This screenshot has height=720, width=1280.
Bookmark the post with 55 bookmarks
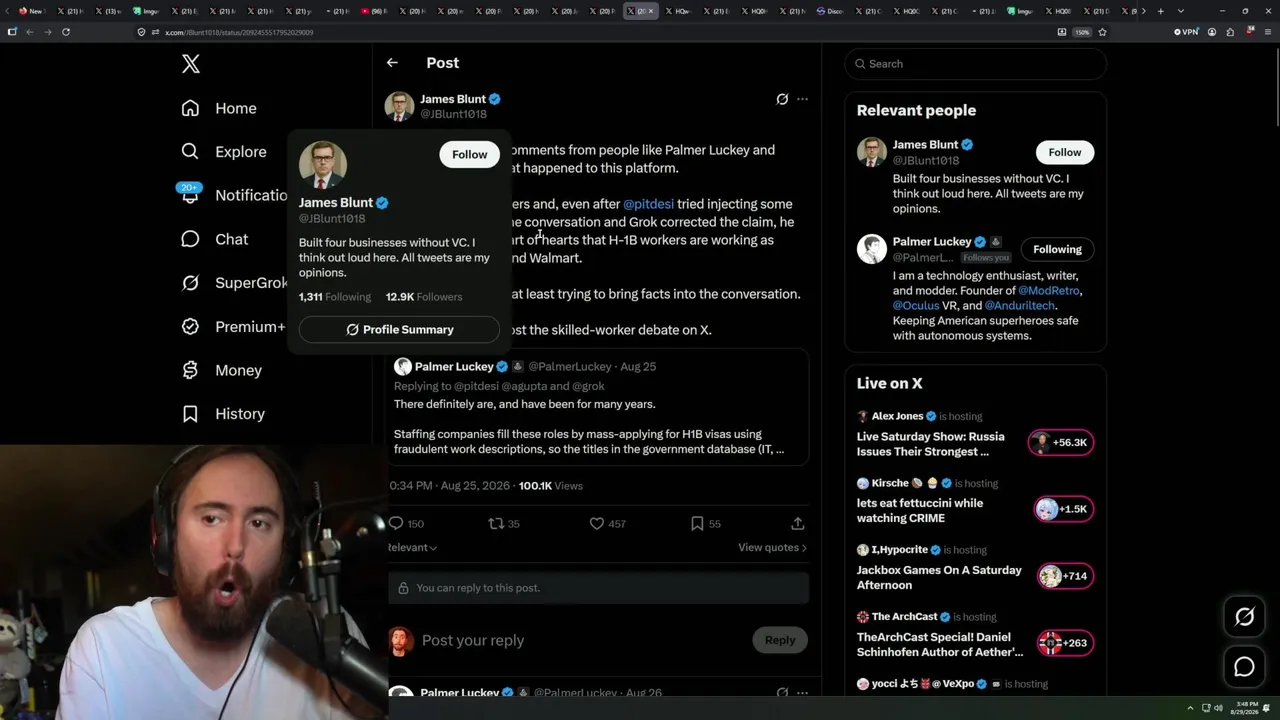[x=697, y=523]
